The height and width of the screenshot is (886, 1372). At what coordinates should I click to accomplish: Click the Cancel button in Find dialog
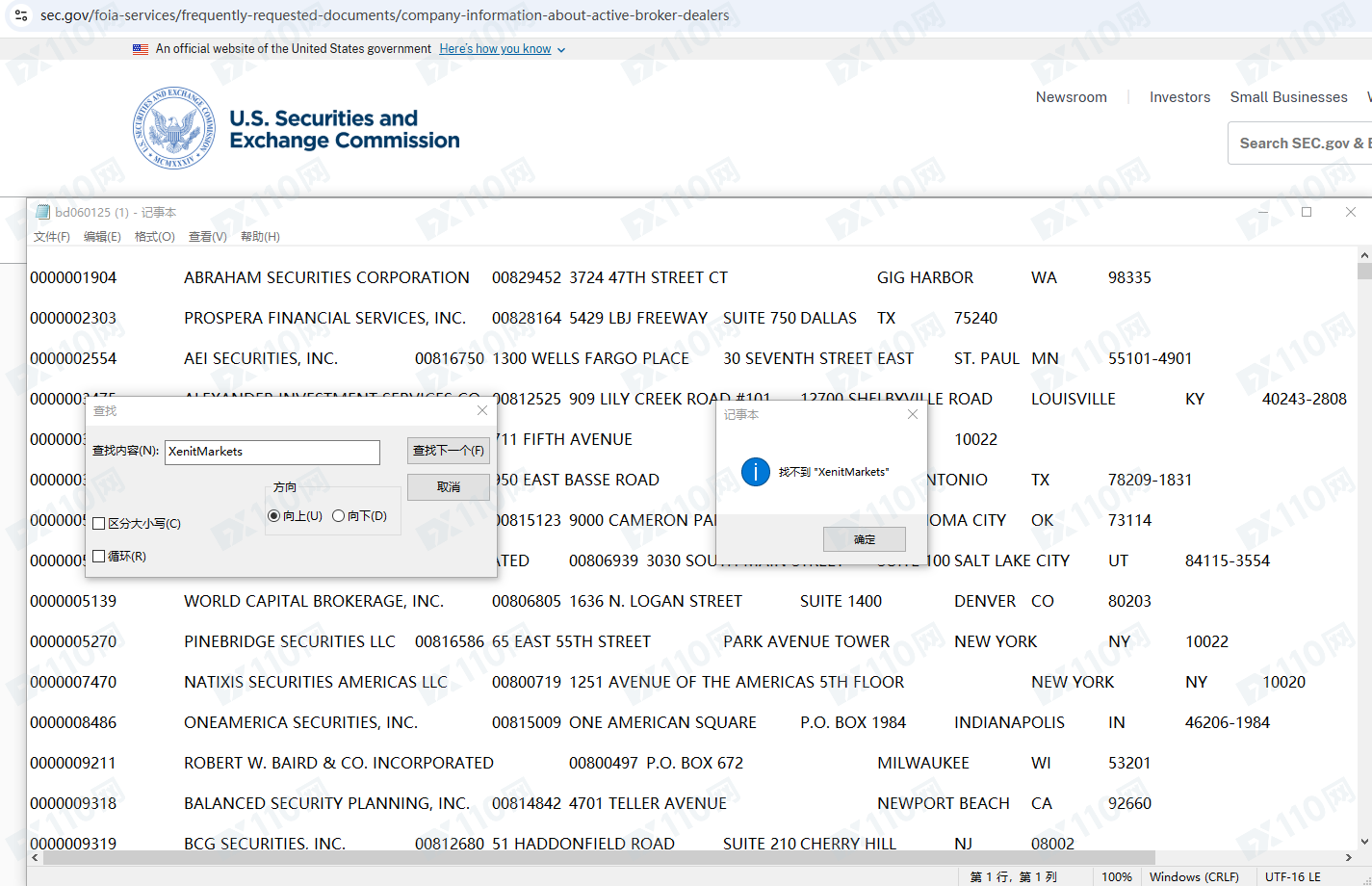[449, 487]
